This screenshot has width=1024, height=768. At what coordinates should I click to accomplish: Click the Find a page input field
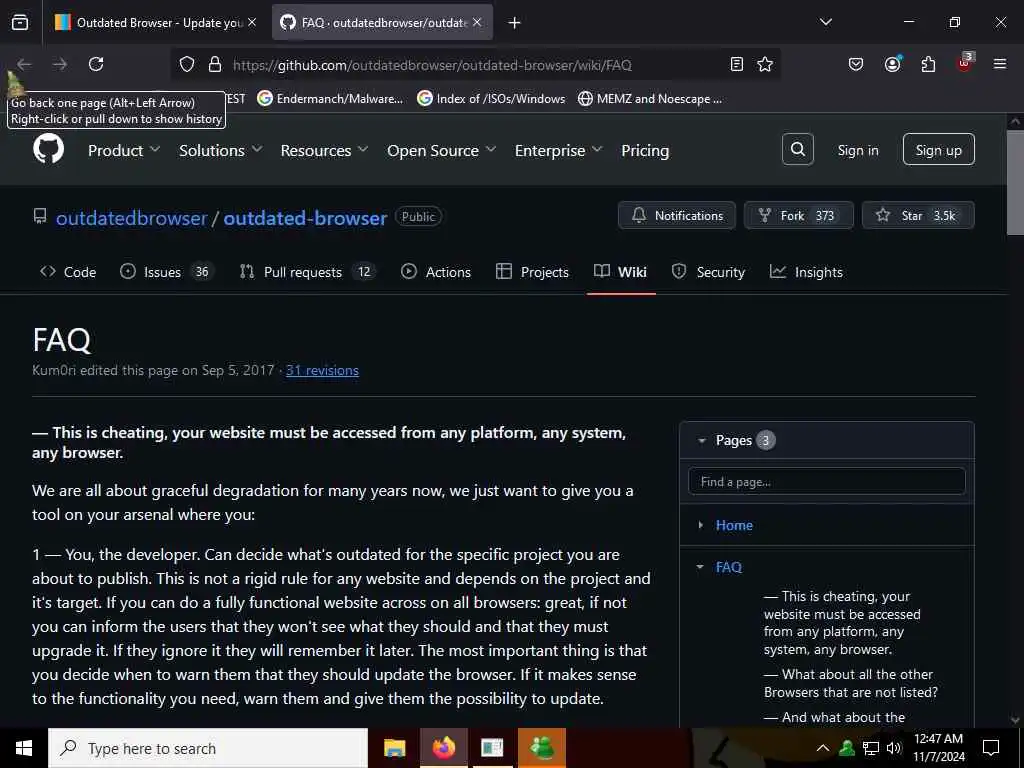coord(826,481)
